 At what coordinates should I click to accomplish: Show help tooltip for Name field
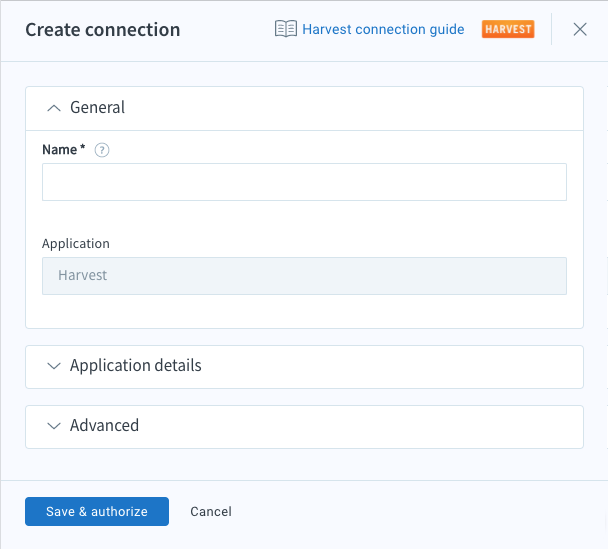(x=102, y=150)
